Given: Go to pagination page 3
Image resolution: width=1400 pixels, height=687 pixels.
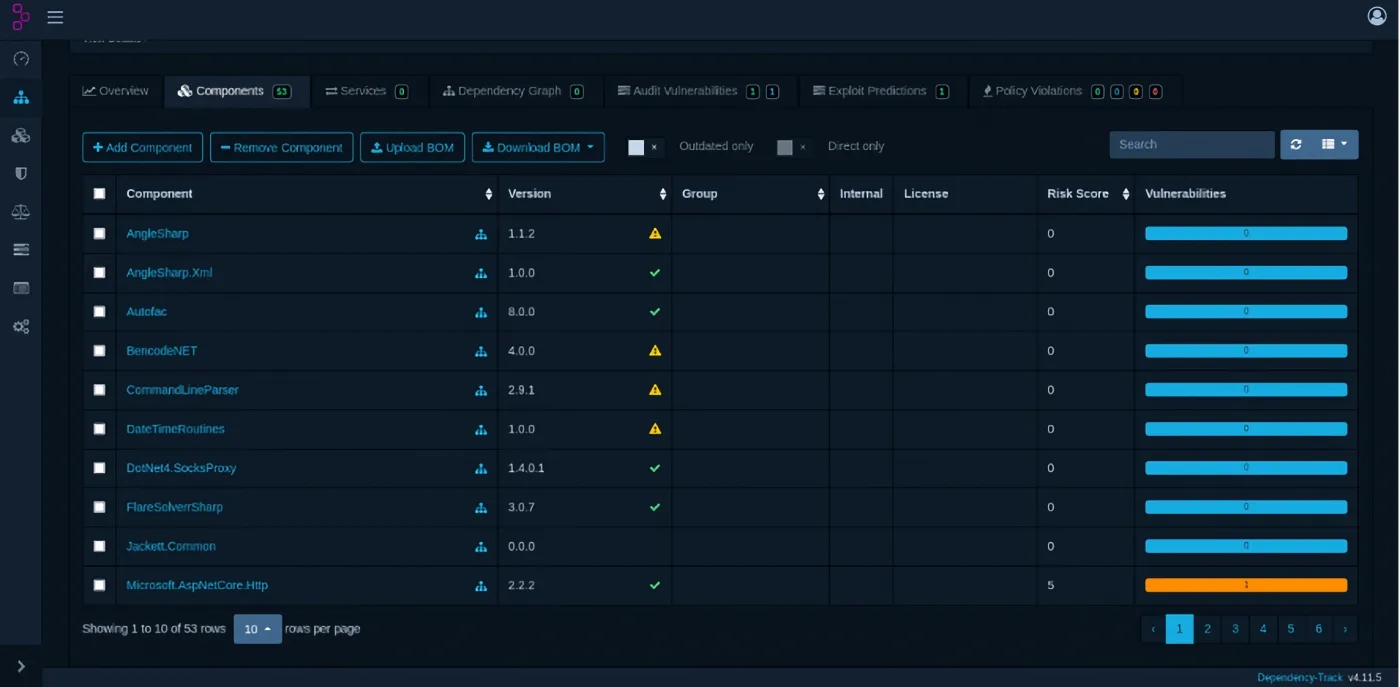Looking at the screenshot, I should [x=1235, y=629].
